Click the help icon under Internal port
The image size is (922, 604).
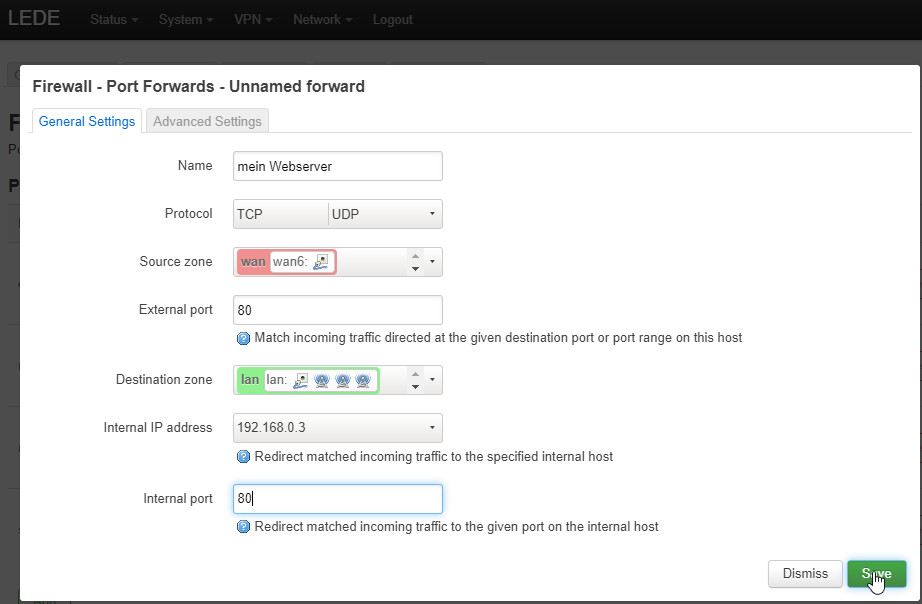click(243, 527)
